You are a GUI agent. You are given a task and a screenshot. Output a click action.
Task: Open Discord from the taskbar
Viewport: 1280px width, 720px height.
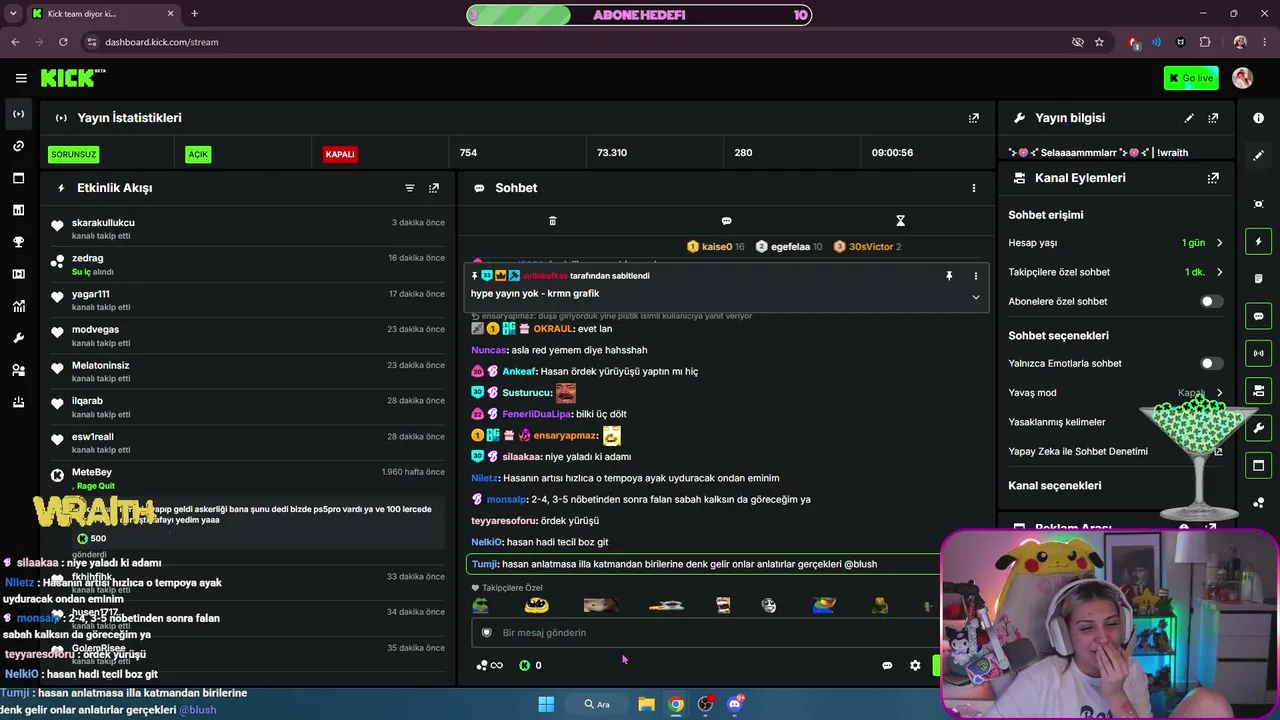(735, 704)
